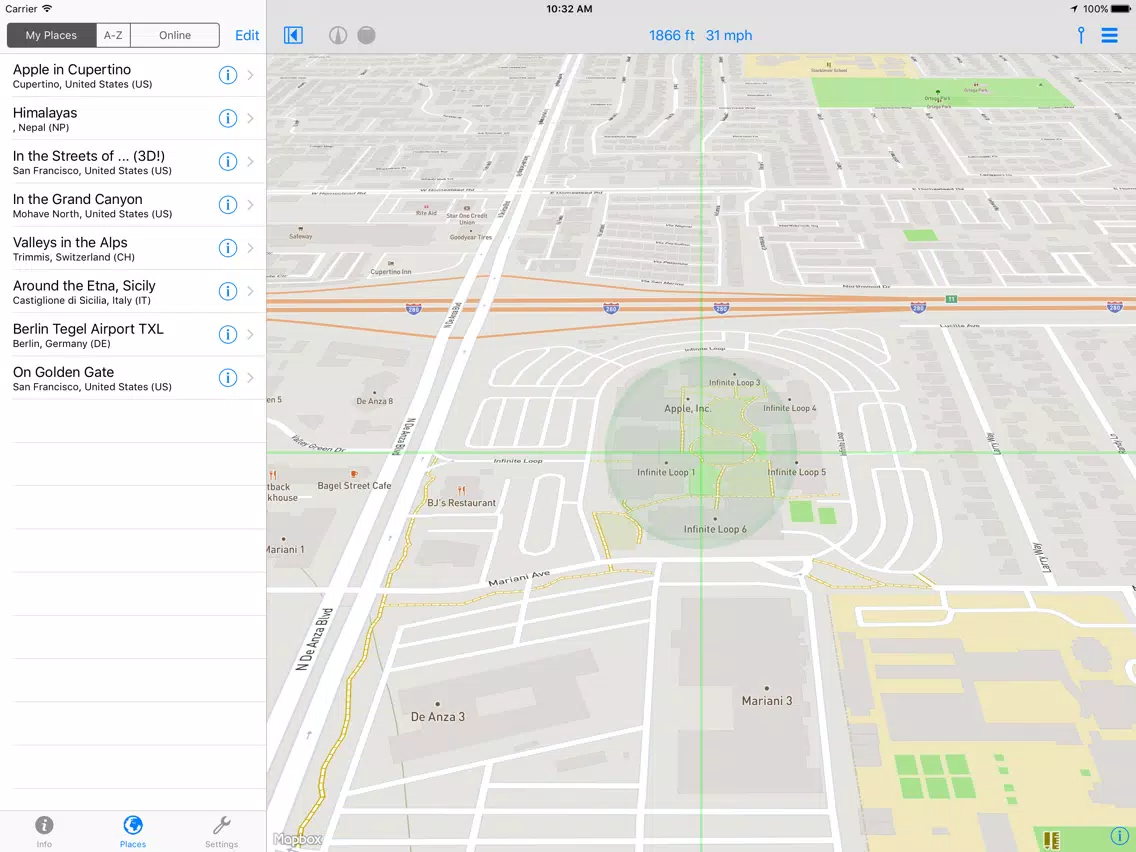Screen dimensions: 1136x852
Task: Open Berlin Tegel Airport chevron
Action: (250, 334)
